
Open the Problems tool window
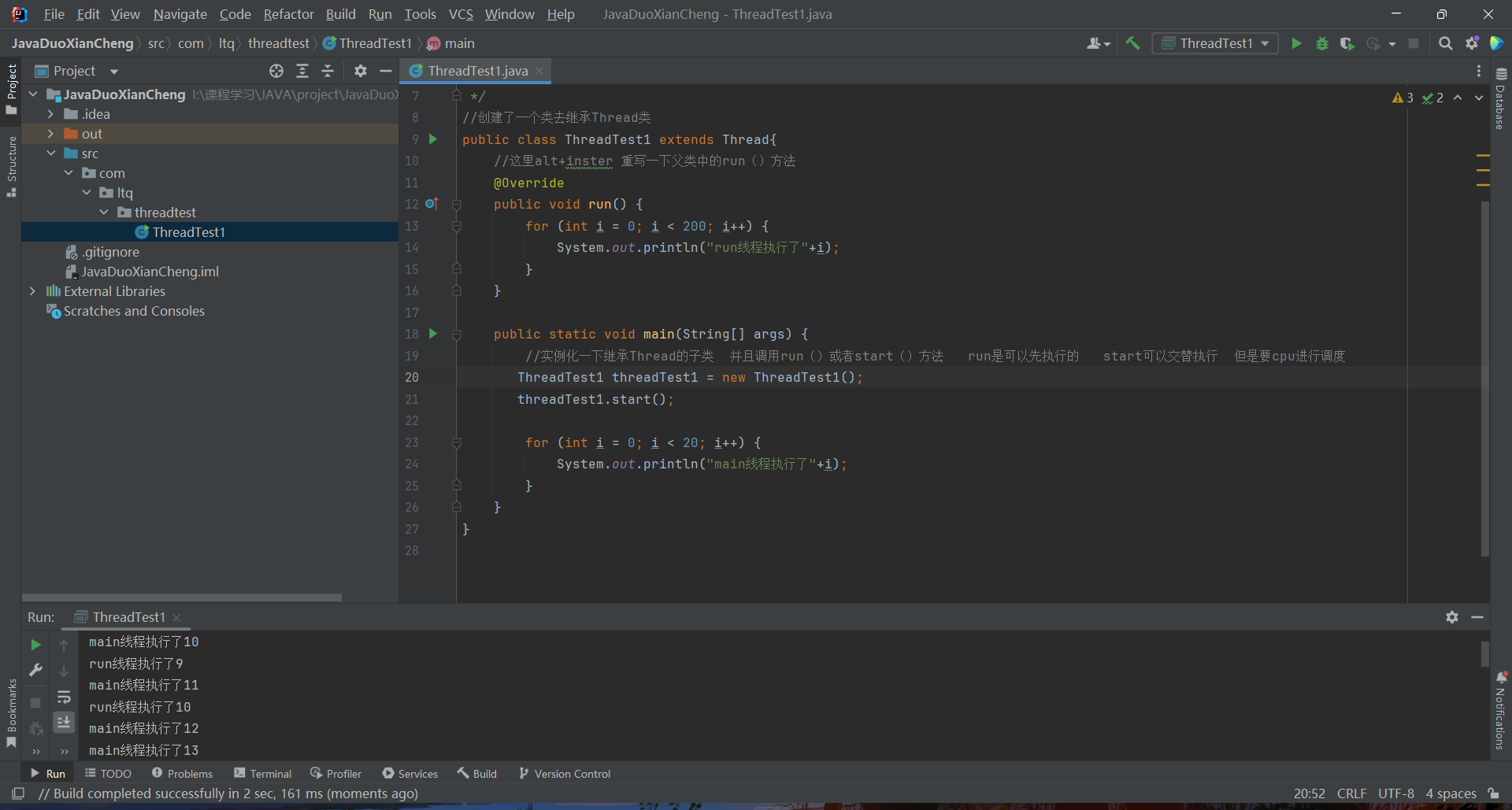click(182, 774)
